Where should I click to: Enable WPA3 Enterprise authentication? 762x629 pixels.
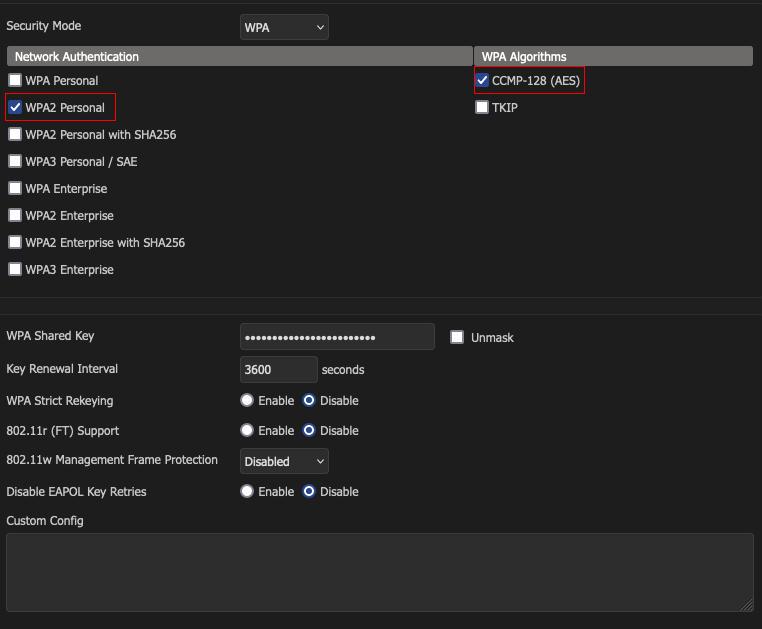coord(15,269)
